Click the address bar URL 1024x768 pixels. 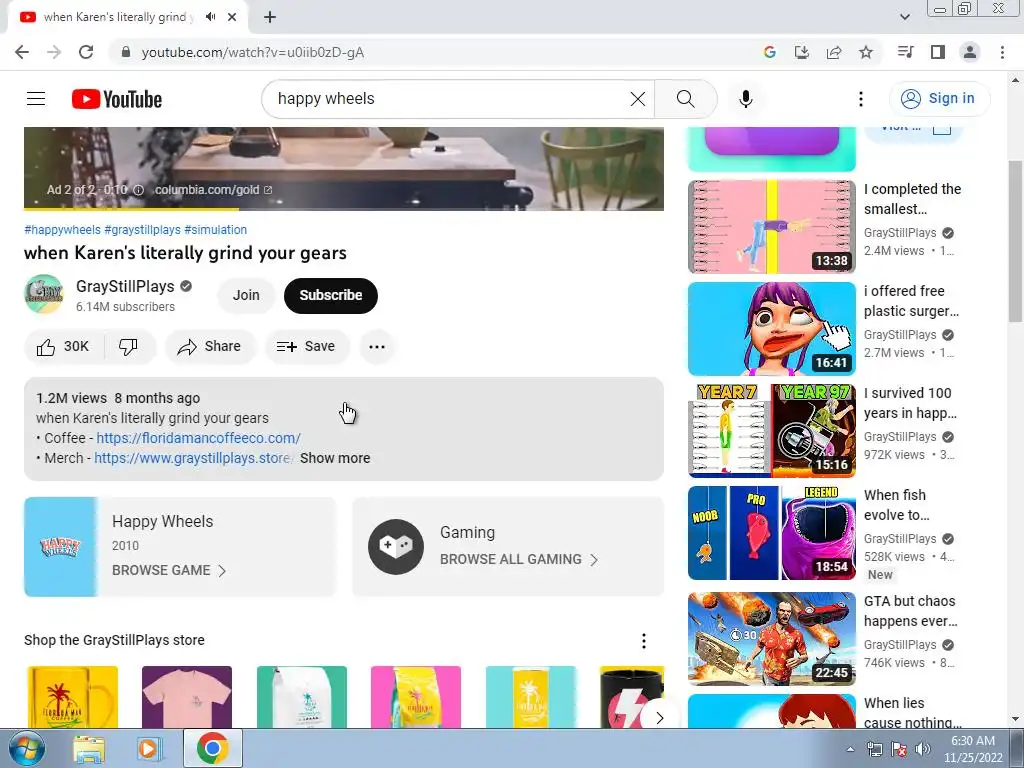pos(253,52)
